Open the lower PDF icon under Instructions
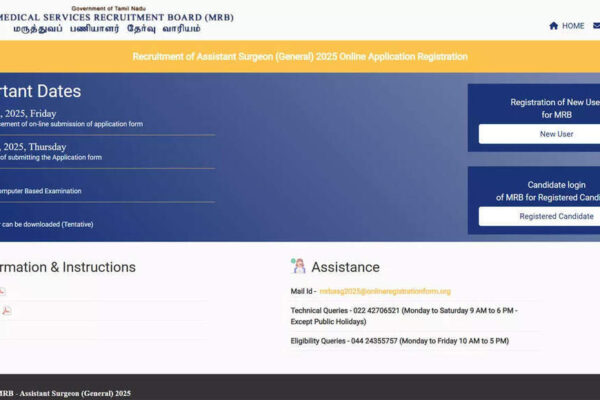Image resolution: width=600 pixels, height=400 pixels. click(6, 310)
